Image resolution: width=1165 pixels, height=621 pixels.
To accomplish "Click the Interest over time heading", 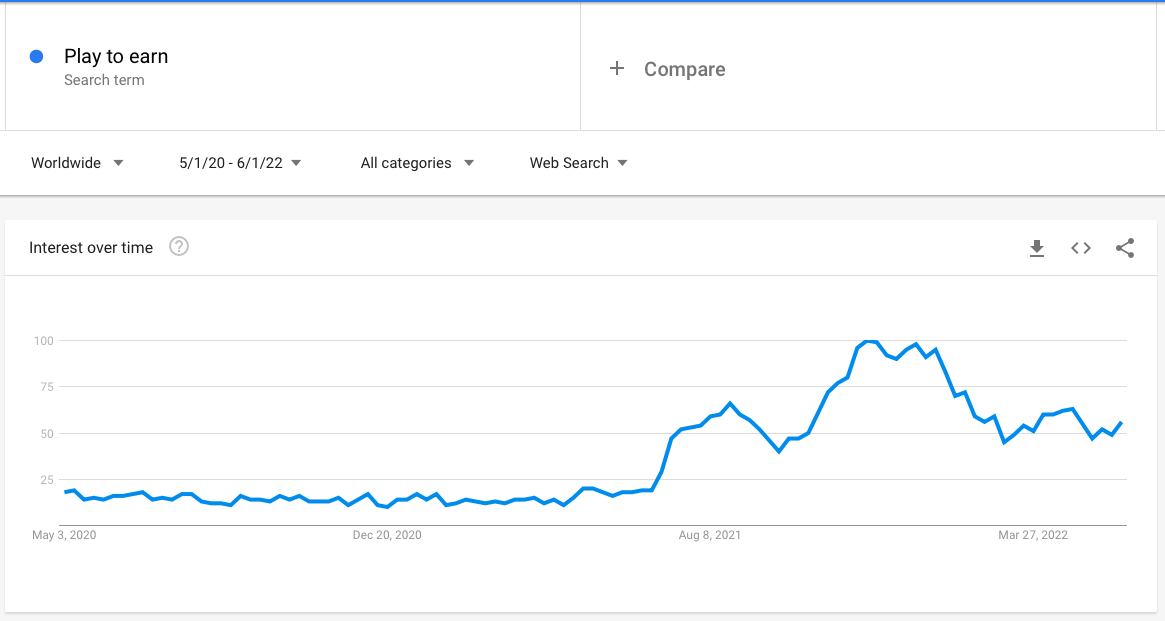I will (91, 248).
